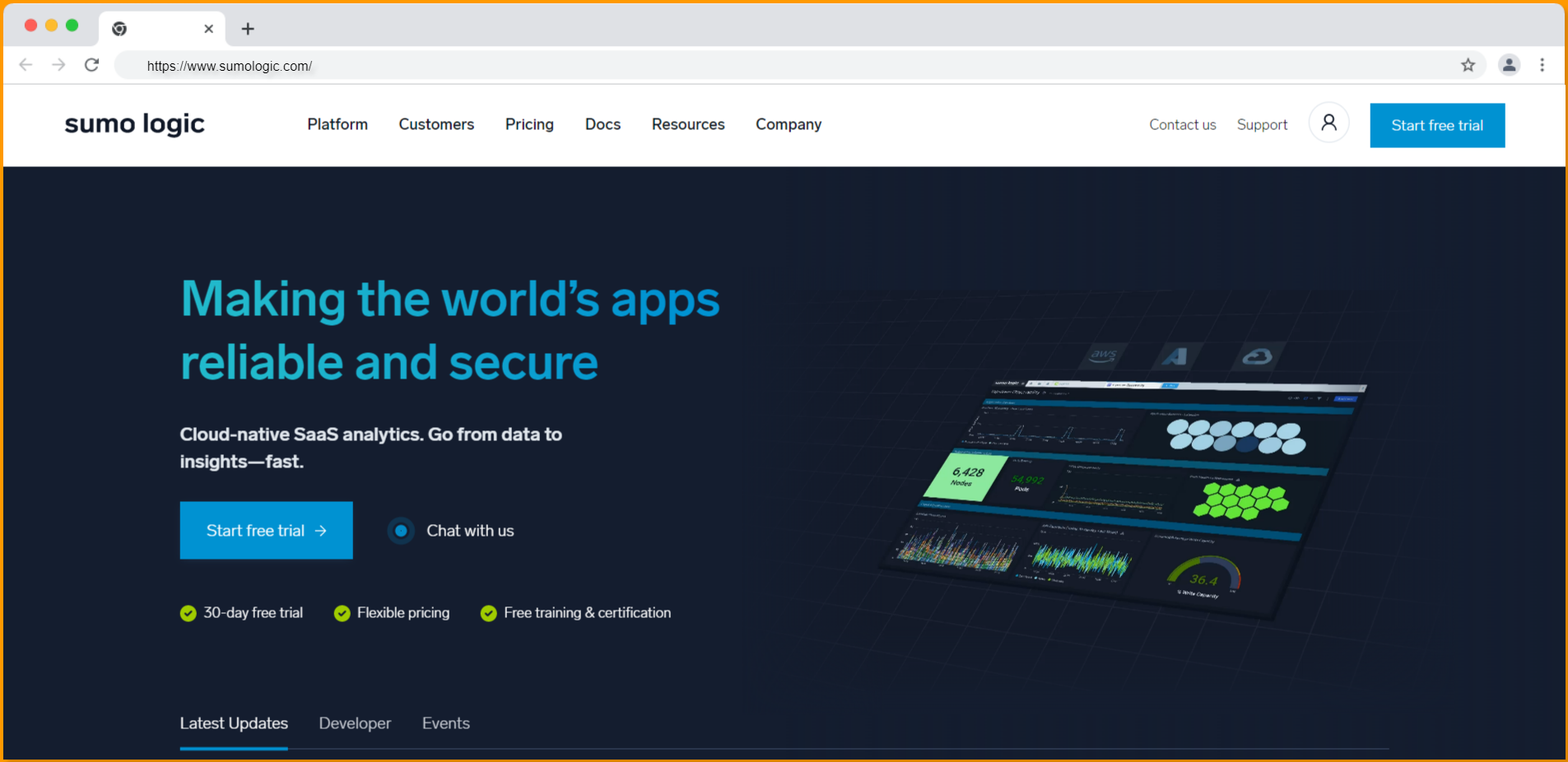Click the Contact us link

click(1183, 125)
